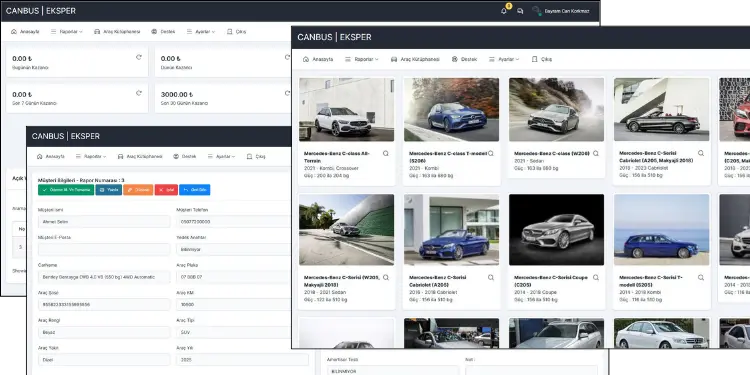Focus the Araç Şase field
This screenshot has height=375, width=750.
click(104, 304)
